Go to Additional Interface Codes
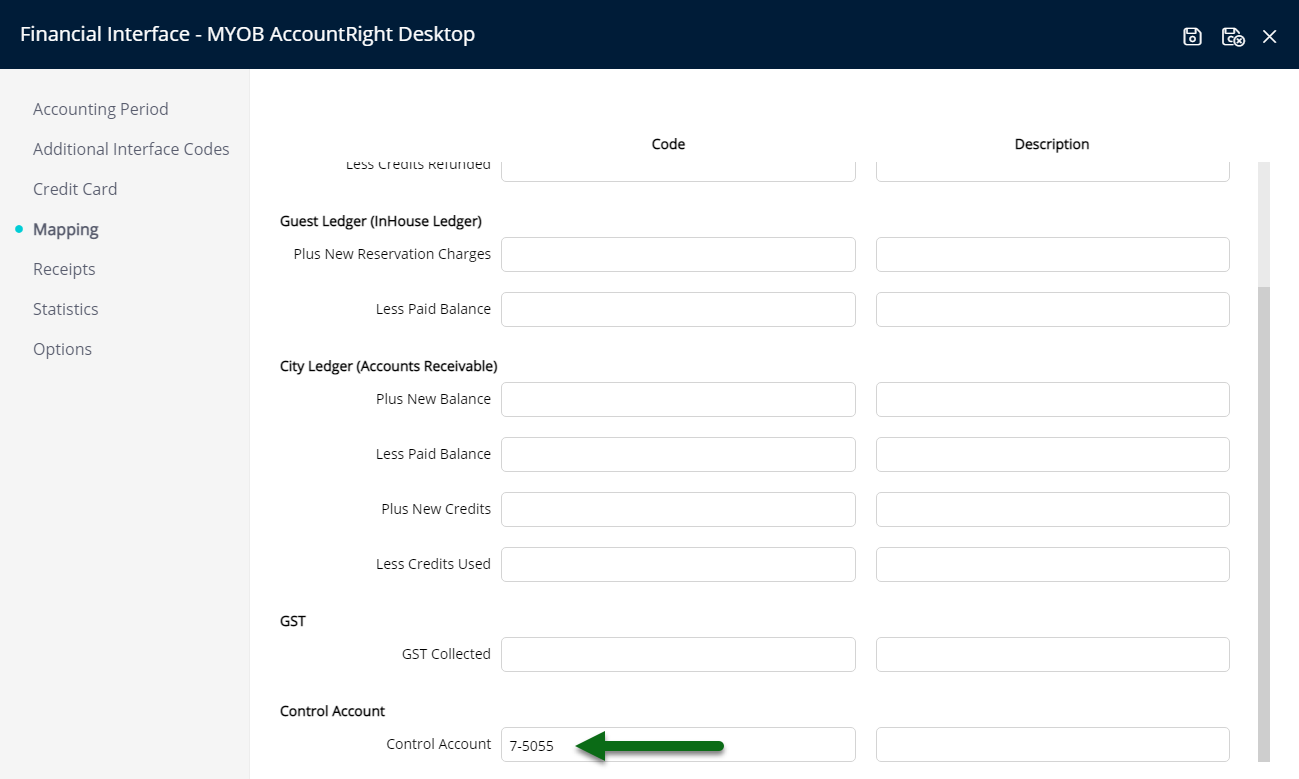Viewport: 1299px width, 779px height. [x=131, y=149]
